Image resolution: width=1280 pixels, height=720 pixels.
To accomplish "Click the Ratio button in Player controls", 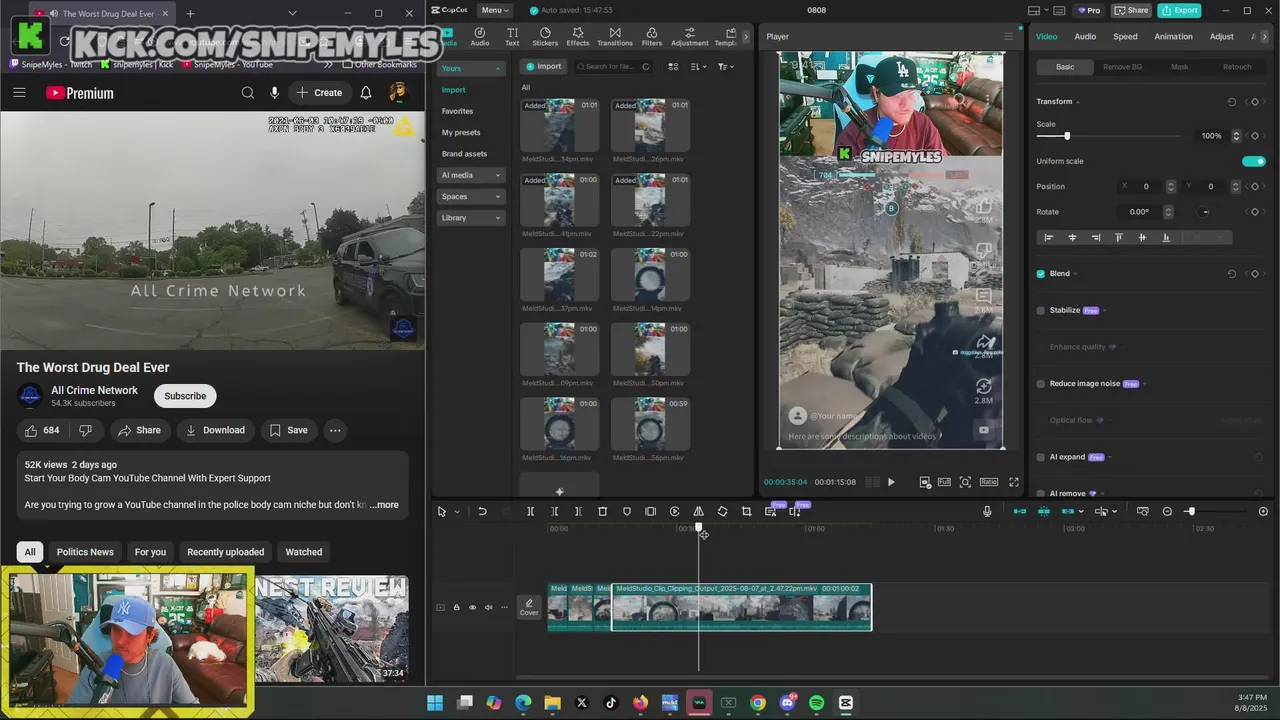I will tap(990, 482).
